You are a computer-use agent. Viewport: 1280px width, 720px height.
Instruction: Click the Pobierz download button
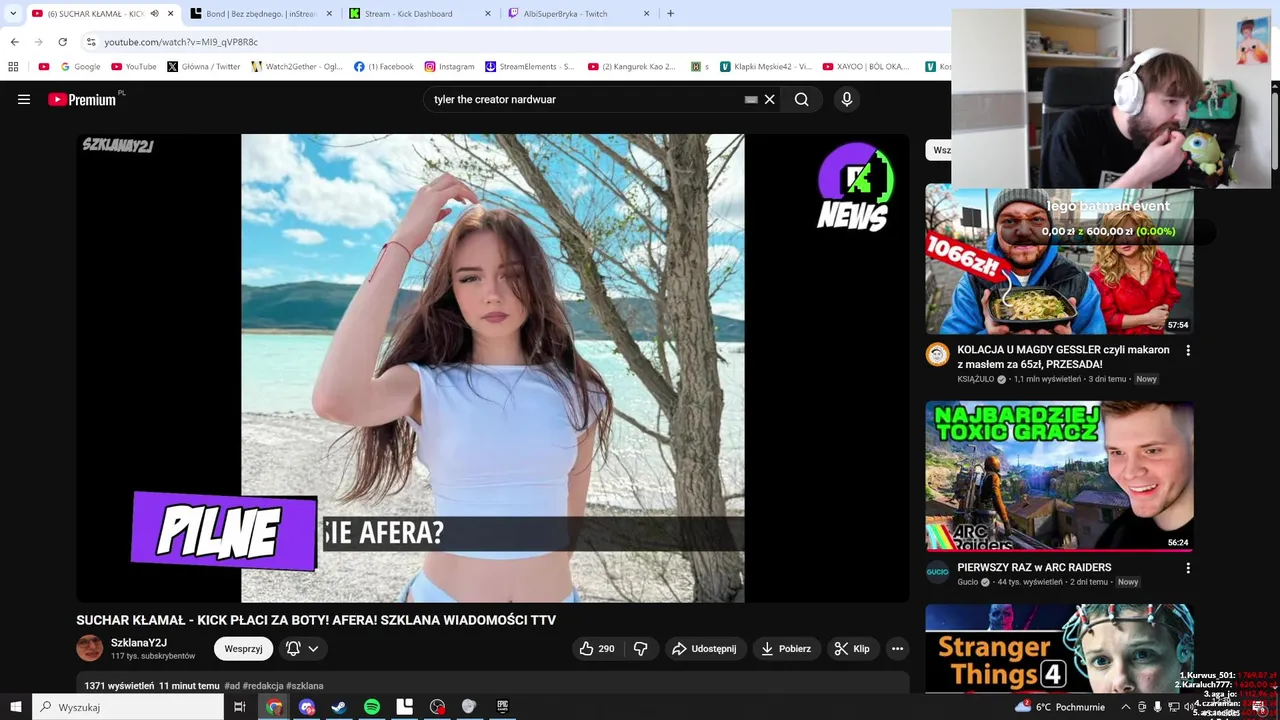786,648
